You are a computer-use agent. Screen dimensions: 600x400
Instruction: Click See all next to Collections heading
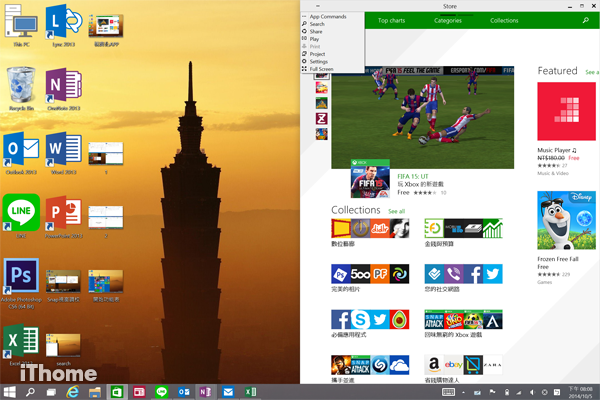click(x=396, y=211)
